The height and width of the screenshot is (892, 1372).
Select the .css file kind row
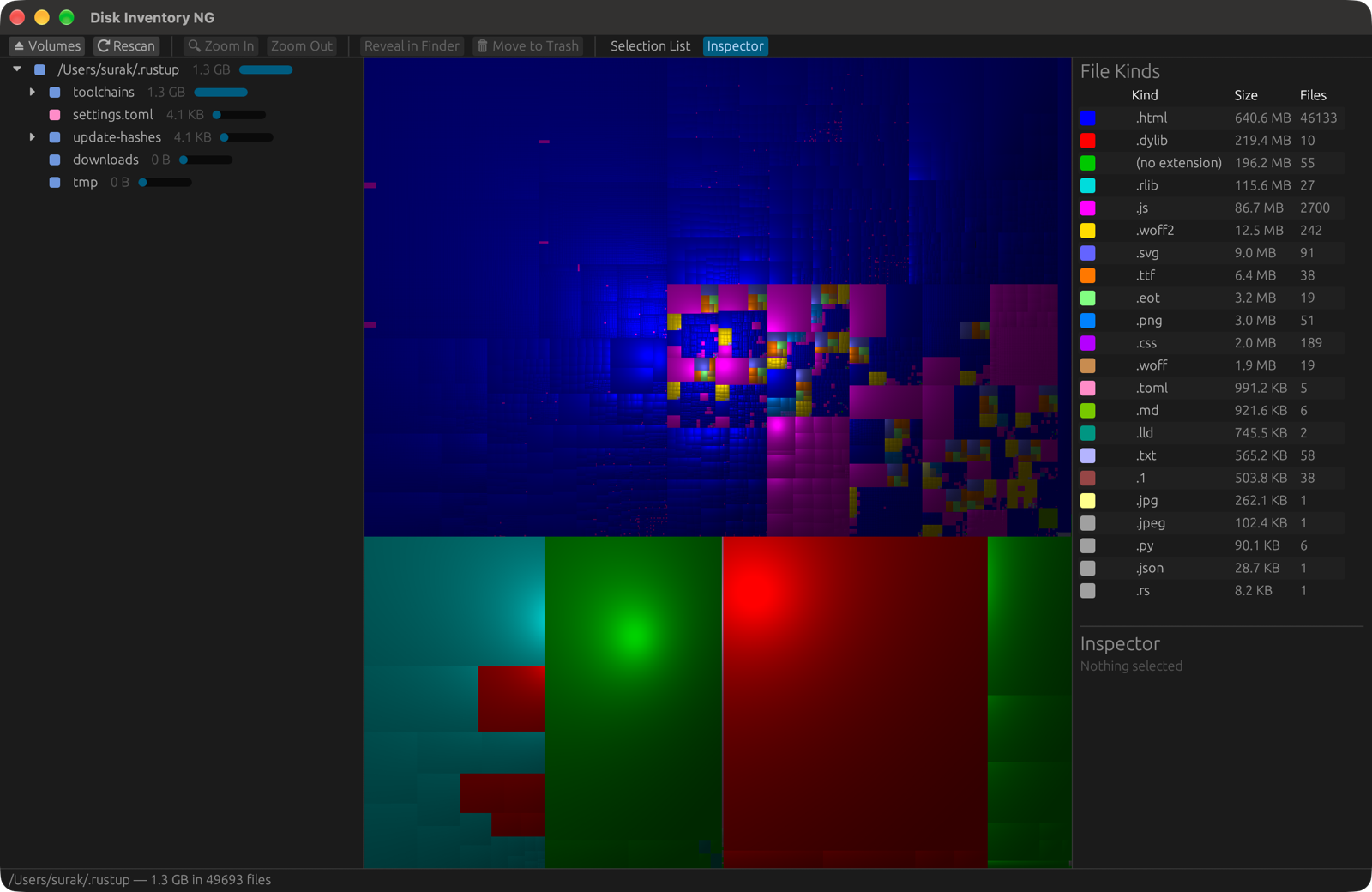tap(1213, 343)
